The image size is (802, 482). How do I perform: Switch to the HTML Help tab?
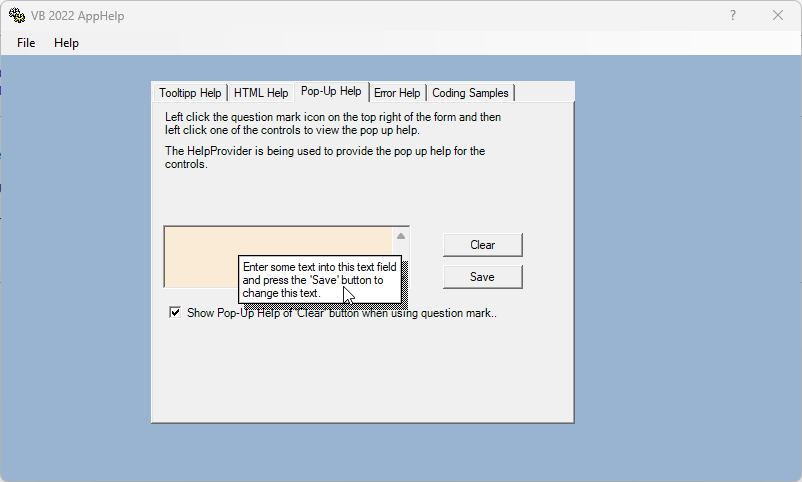point(261,93)
